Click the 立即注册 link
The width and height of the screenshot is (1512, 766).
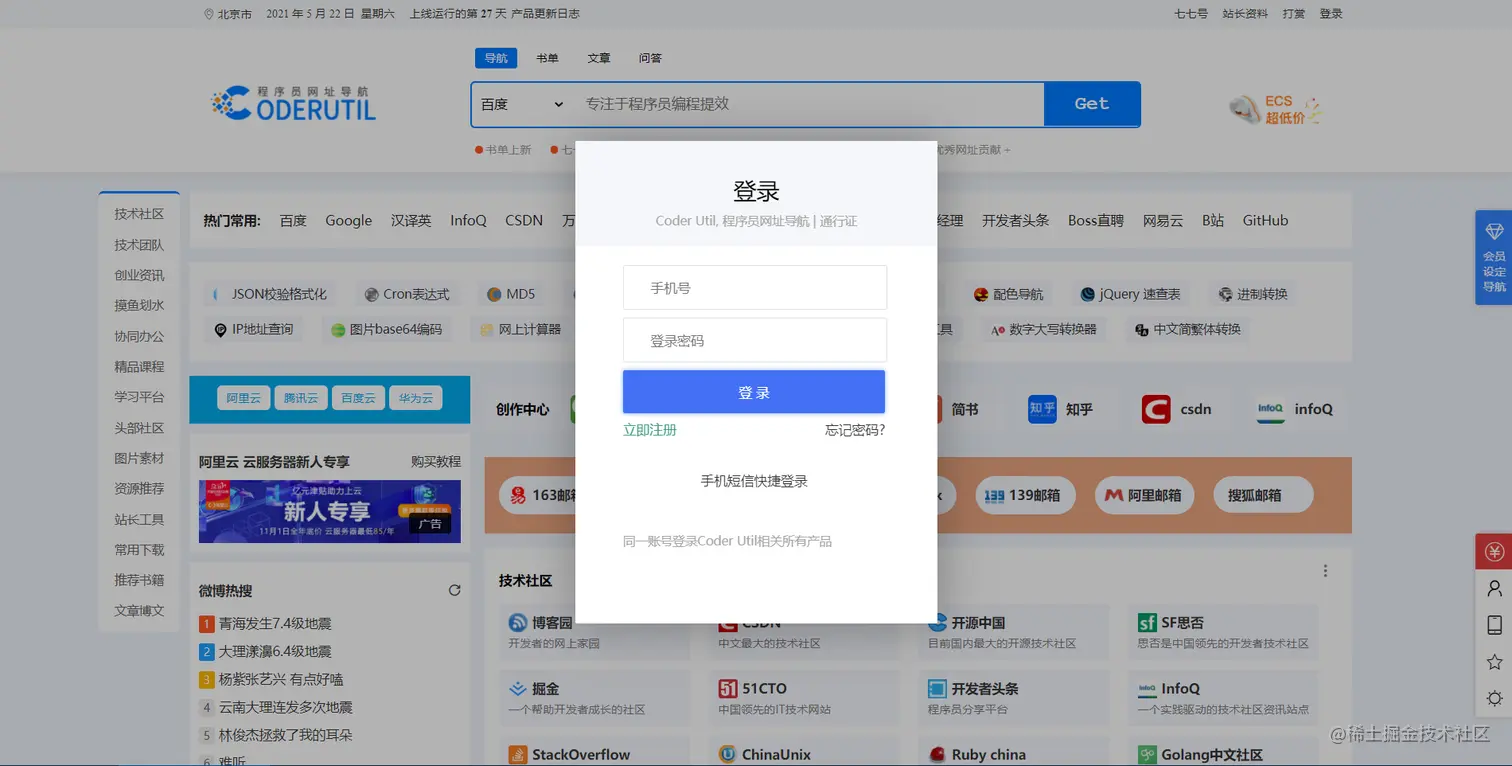650,430
